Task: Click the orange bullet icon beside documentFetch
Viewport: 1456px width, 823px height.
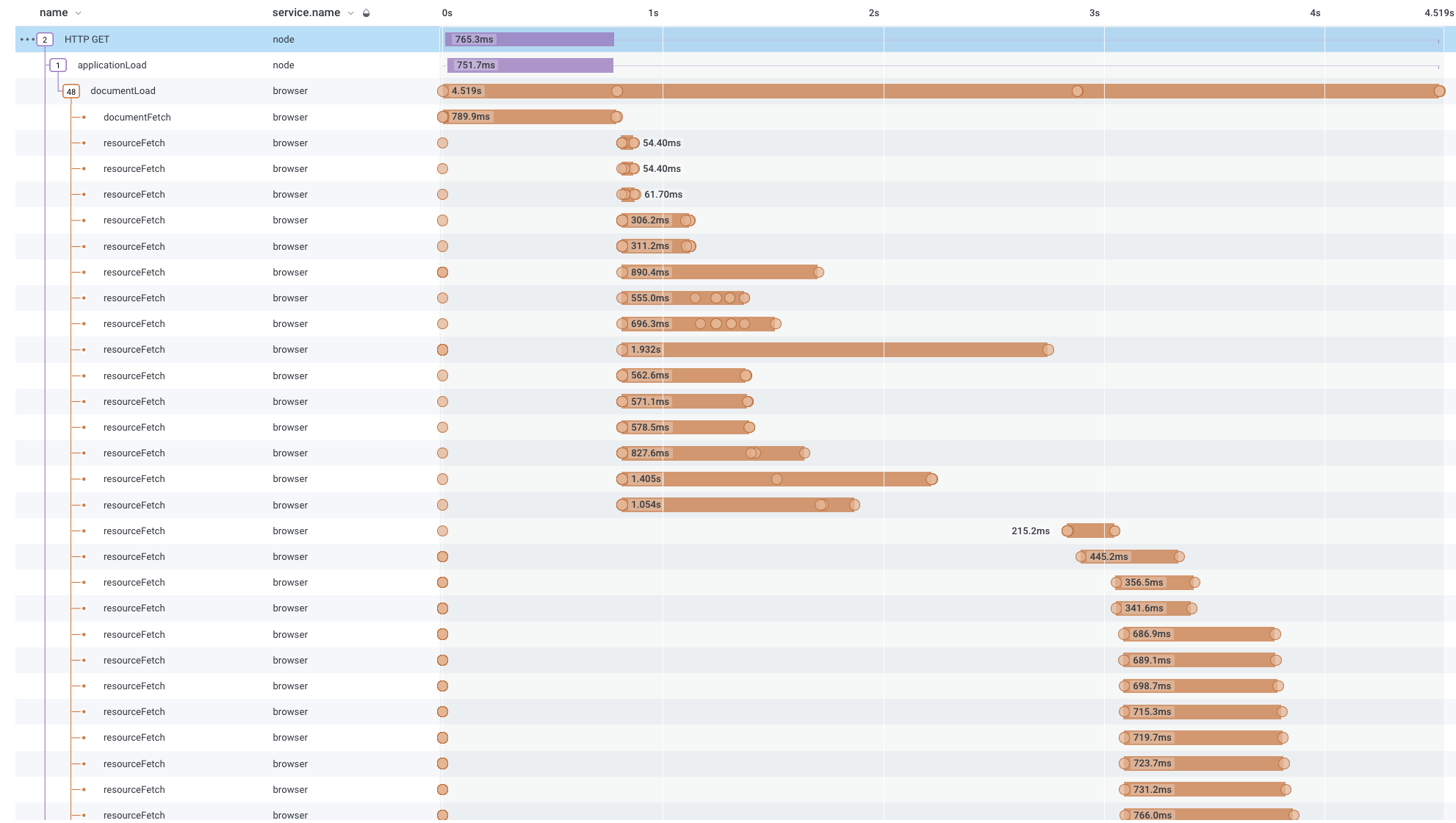Action: [x=83, y=117]
